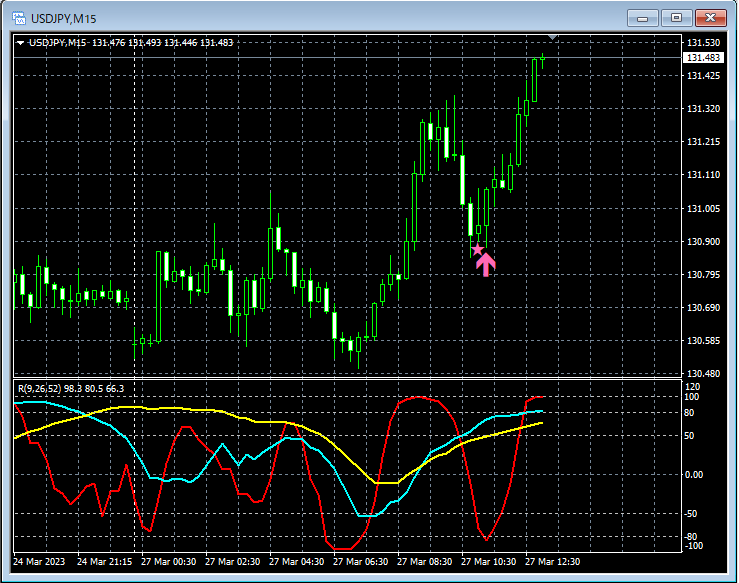Click price scale value 130.900

pos(704,242)
